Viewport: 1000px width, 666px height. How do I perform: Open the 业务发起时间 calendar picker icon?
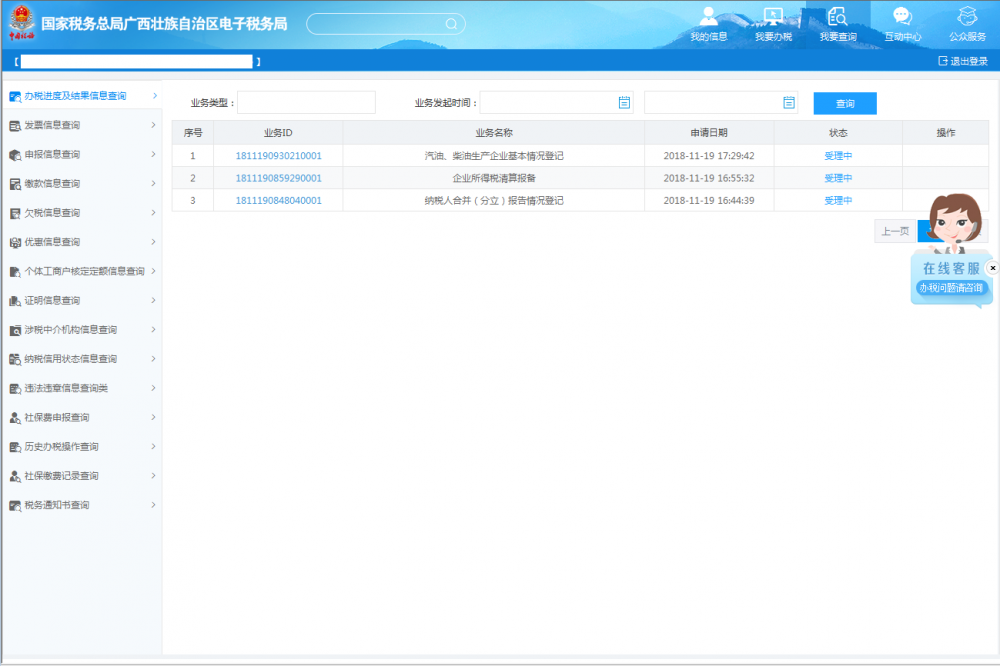tap(625, 102)
